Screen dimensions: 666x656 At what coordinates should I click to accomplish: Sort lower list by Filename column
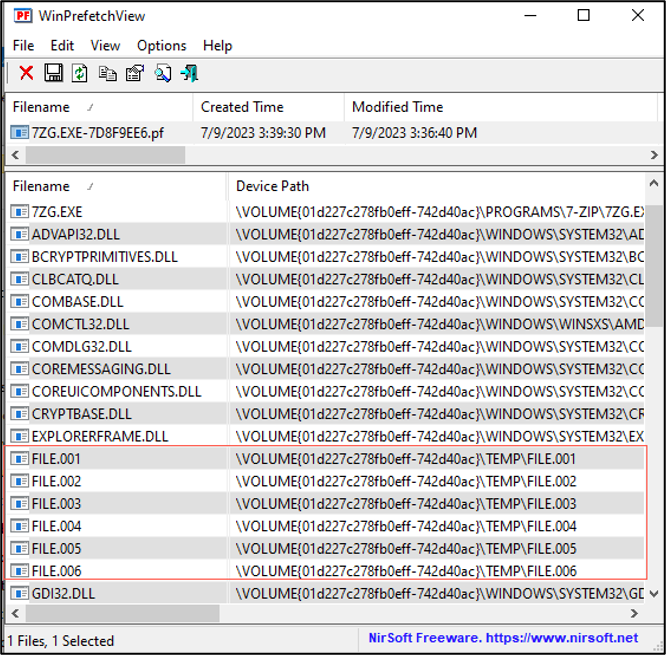click(116, 186)
